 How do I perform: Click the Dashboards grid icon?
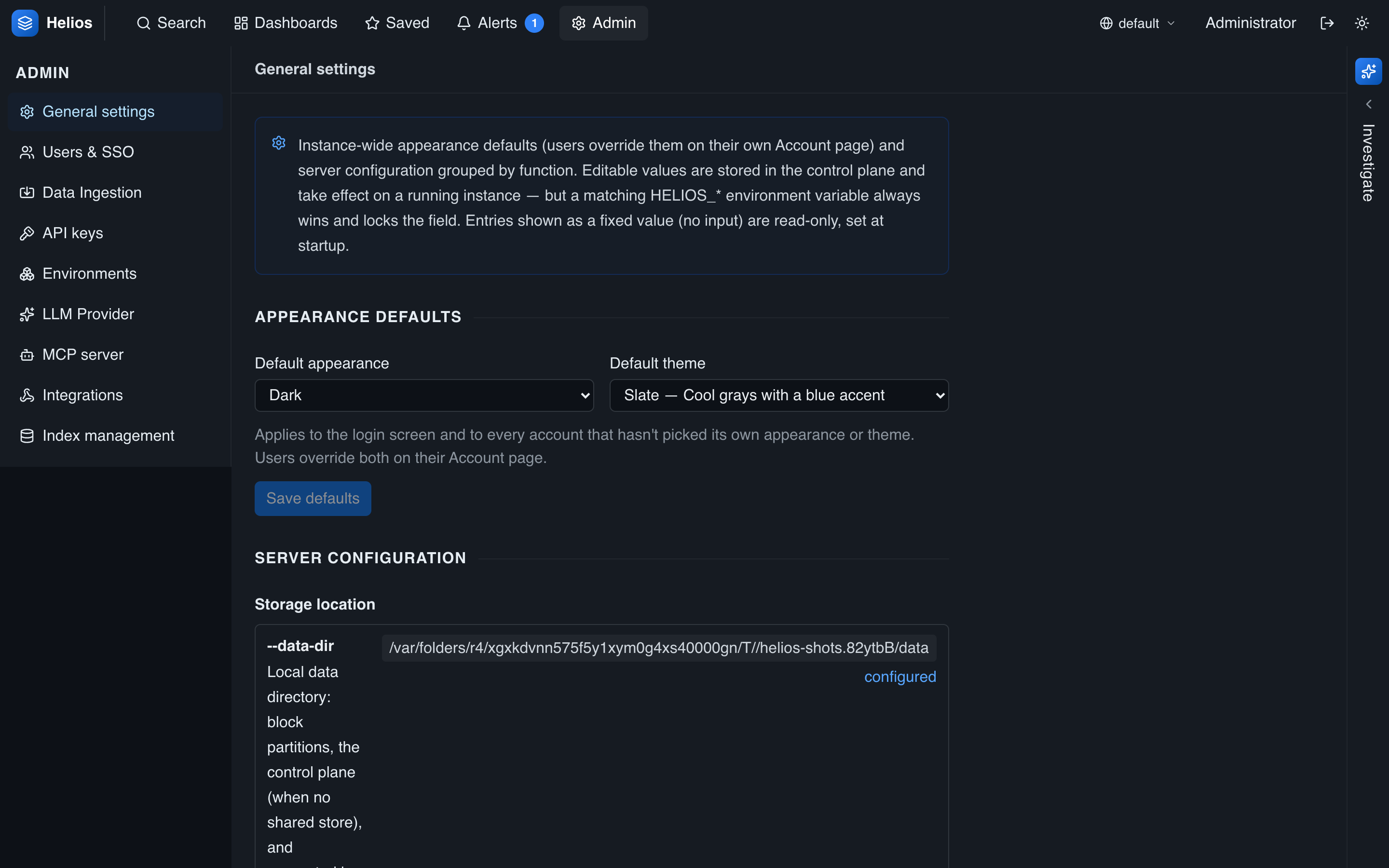coord(241,23)
